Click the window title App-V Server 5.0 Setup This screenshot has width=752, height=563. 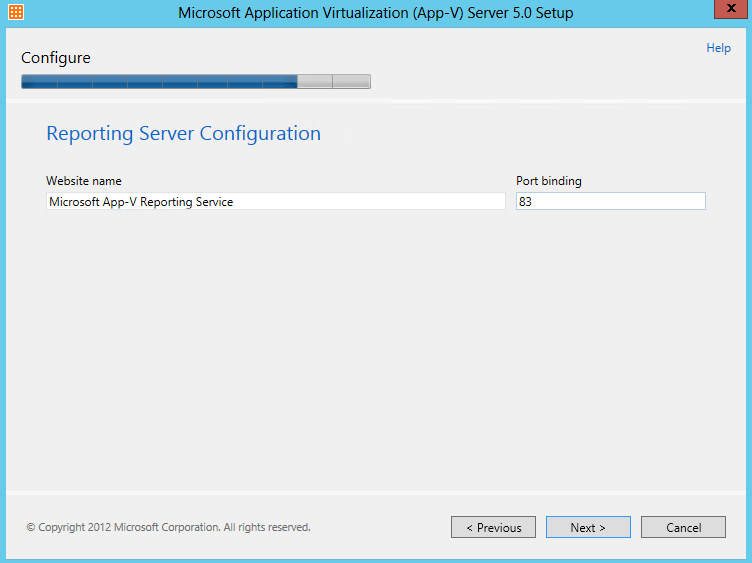[x=376, y=13]
